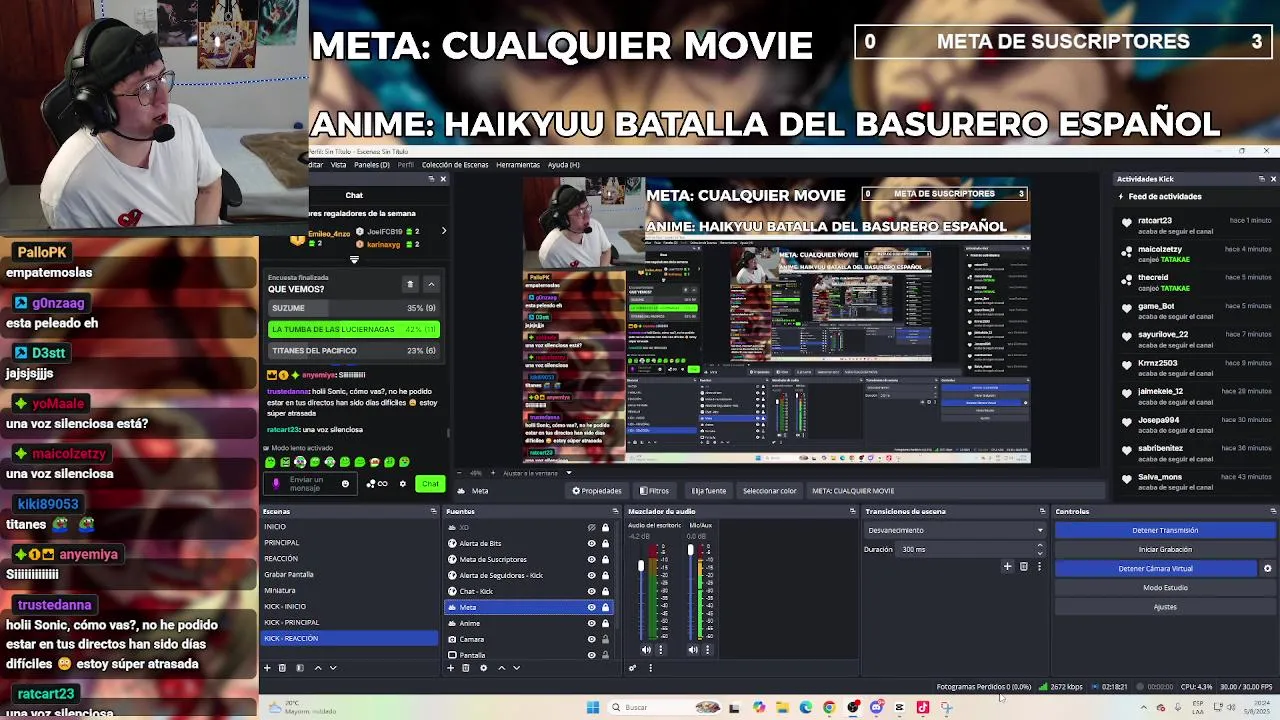Screen dimensions: 1280x720
Task: Add a new scene in Escenas panel
Action: click(x=267, y=667)
